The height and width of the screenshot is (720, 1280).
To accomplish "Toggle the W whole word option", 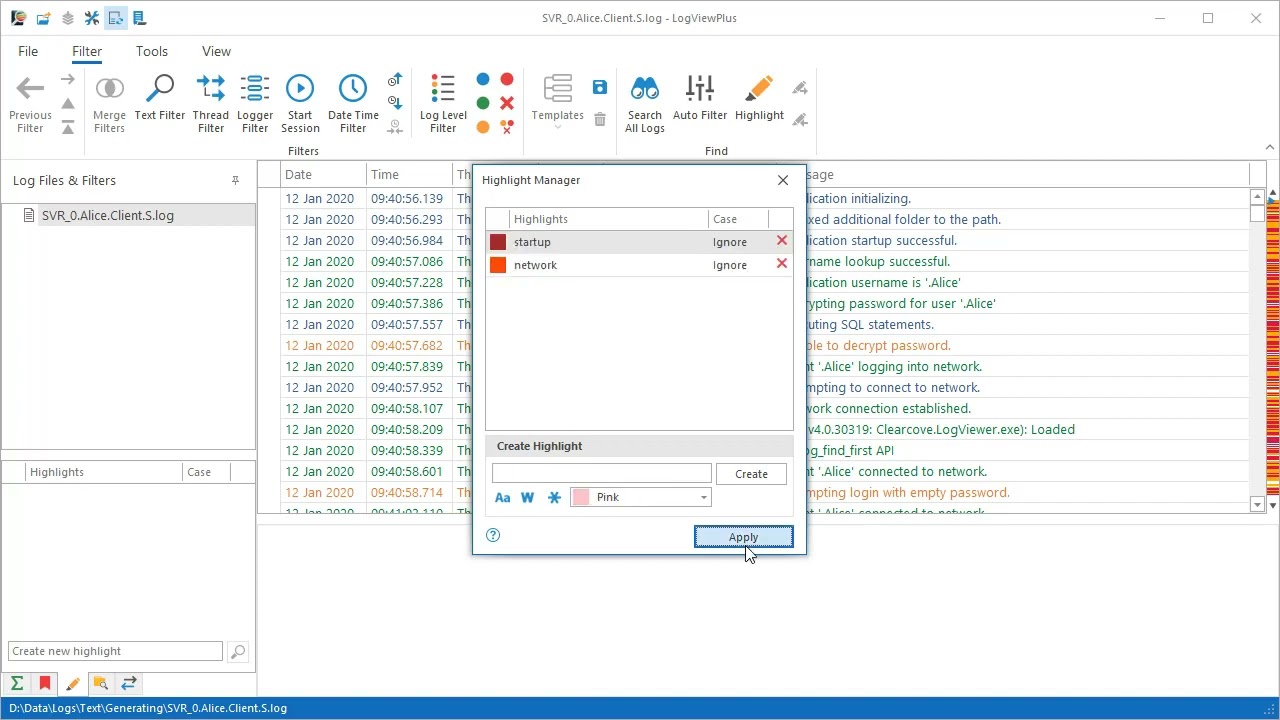I will [528, 497].
